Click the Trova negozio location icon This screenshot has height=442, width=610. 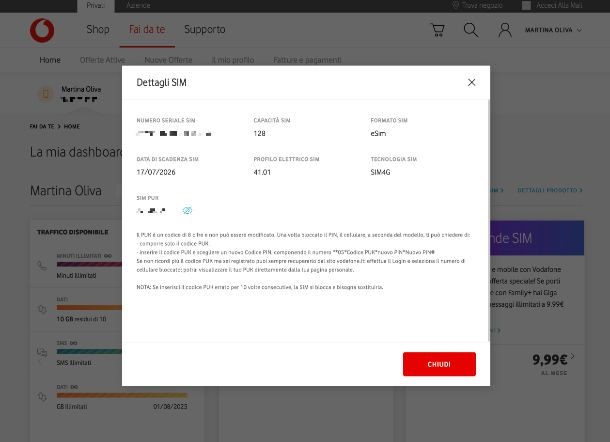click(x=456, y=5)
